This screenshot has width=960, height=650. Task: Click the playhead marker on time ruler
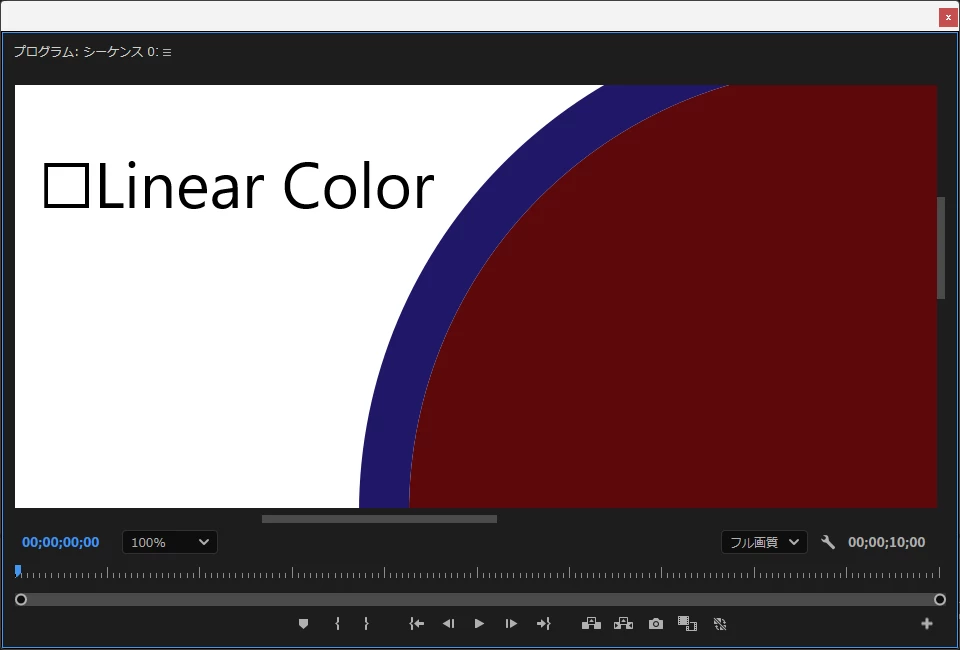point(18,571)
